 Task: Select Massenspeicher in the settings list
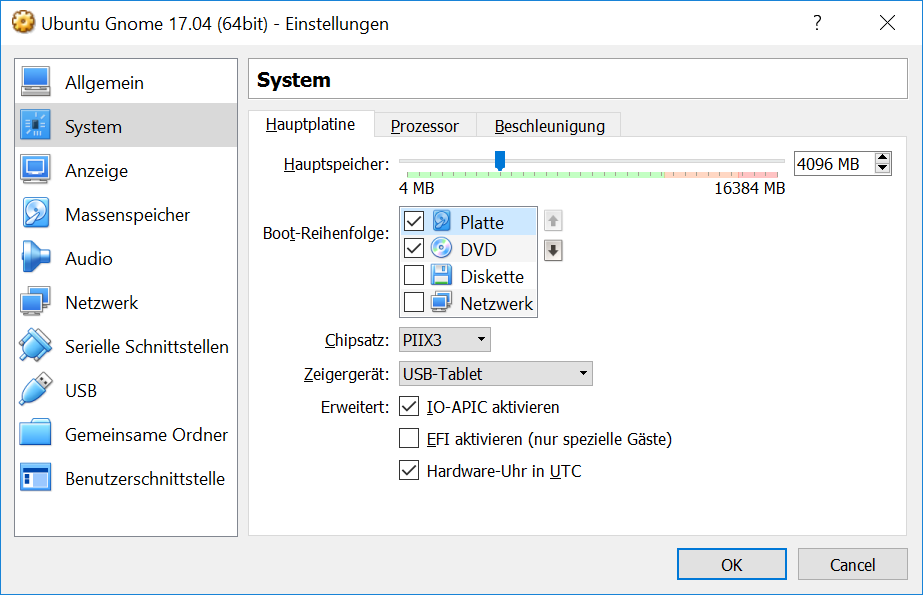(x=126, y=214)
